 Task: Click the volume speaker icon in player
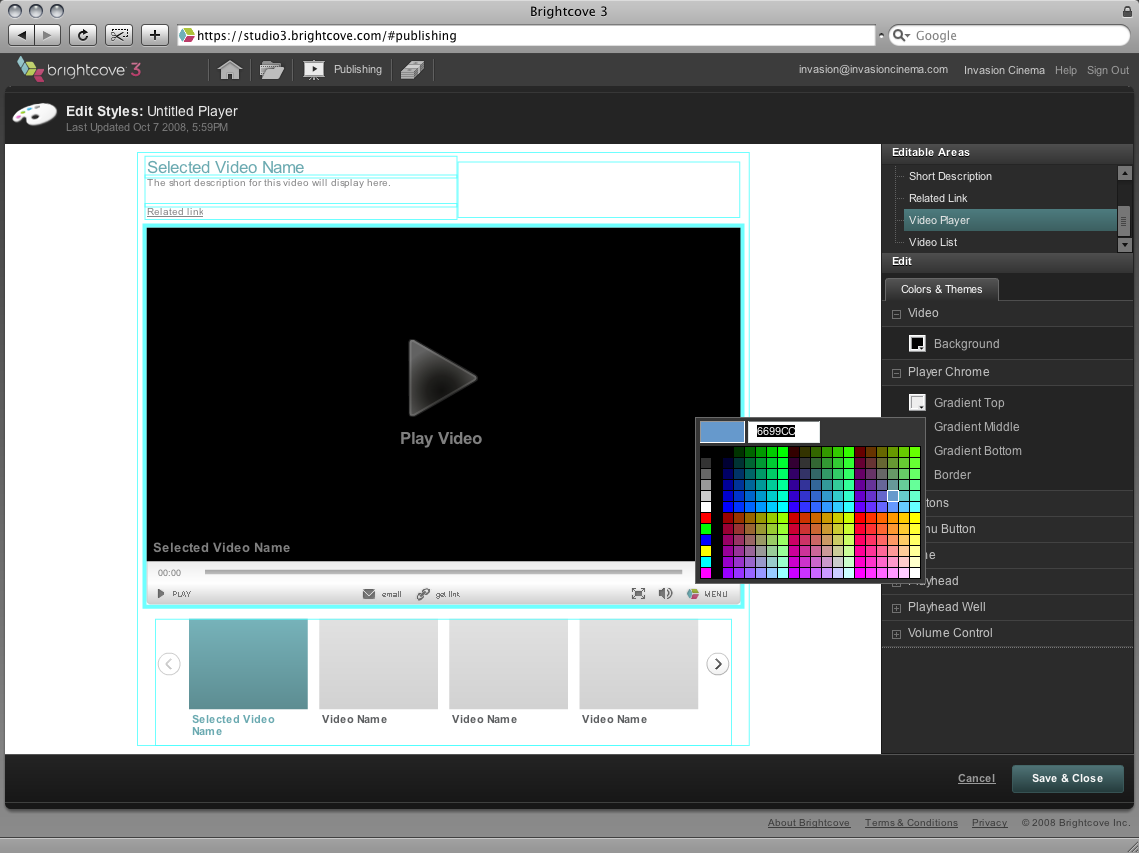pyautogui.click(x=665, y=594)
